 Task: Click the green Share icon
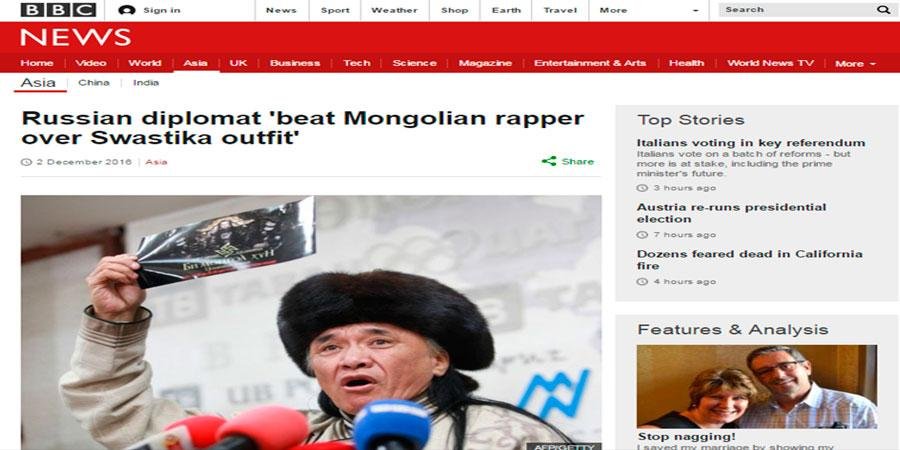pyautogui.click(x=549, y=161)
